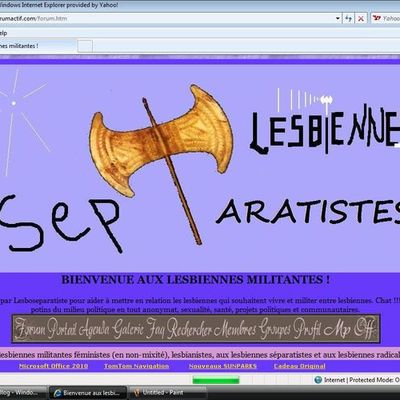Open the Help menu

3,33
